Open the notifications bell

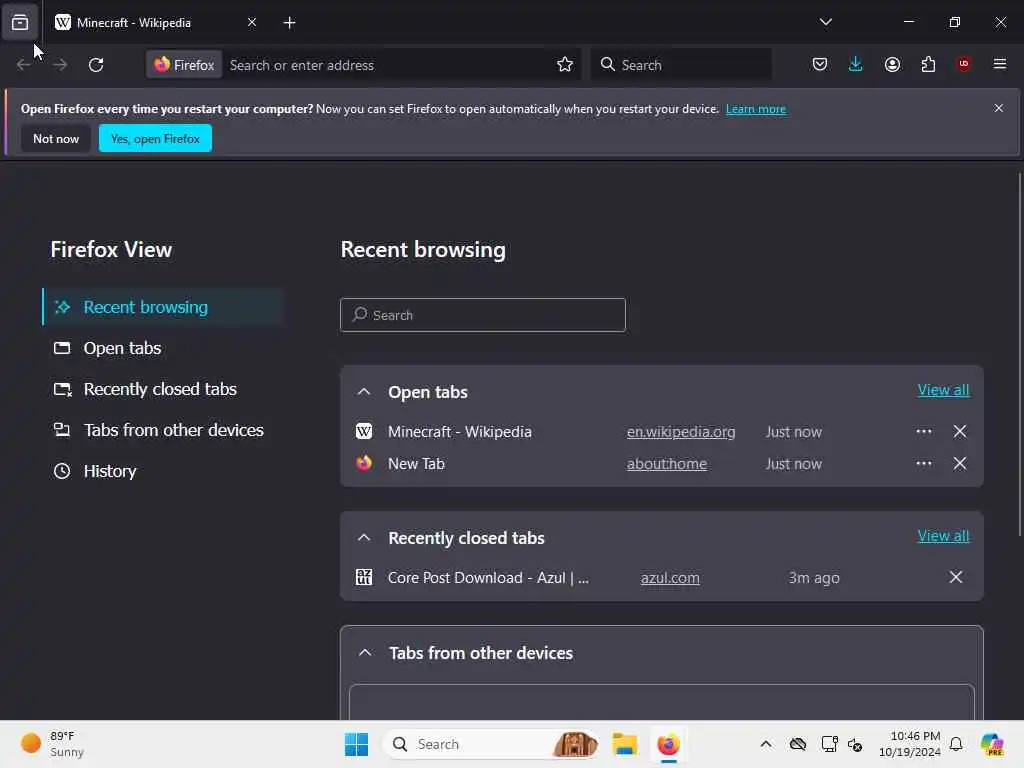pos(956,744)
